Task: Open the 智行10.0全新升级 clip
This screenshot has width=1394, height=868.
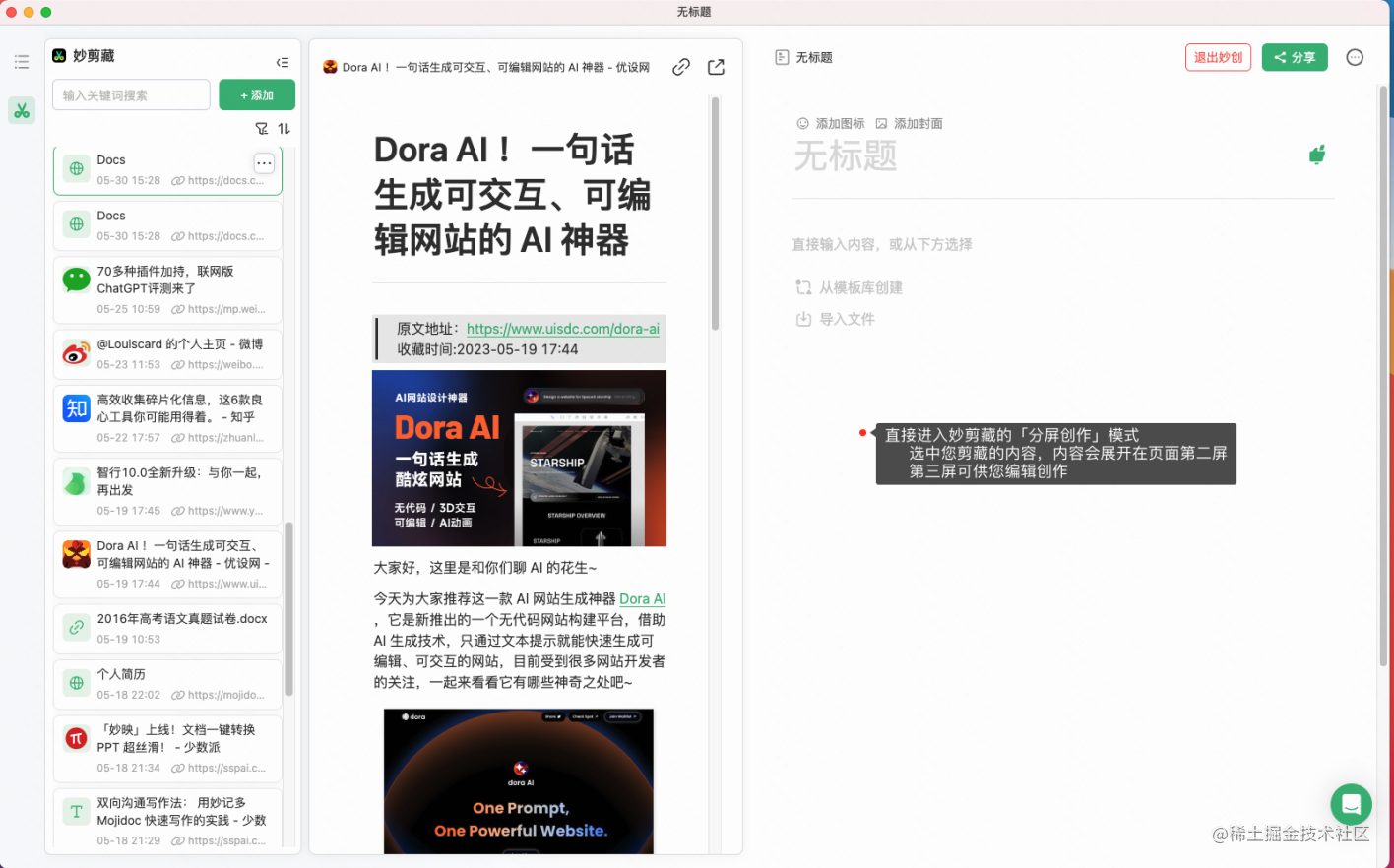Action: click(x=167, y=491)
